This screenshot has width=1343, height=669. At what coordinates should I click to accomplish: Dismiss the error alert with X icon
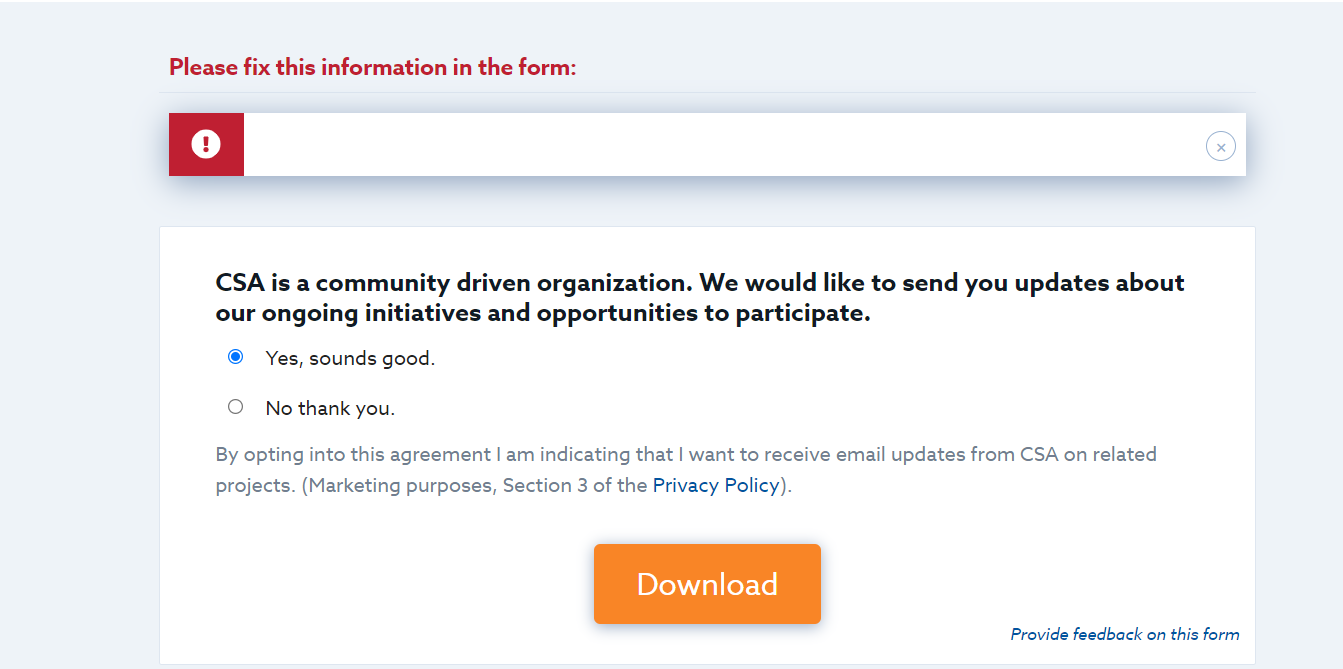1220,146
